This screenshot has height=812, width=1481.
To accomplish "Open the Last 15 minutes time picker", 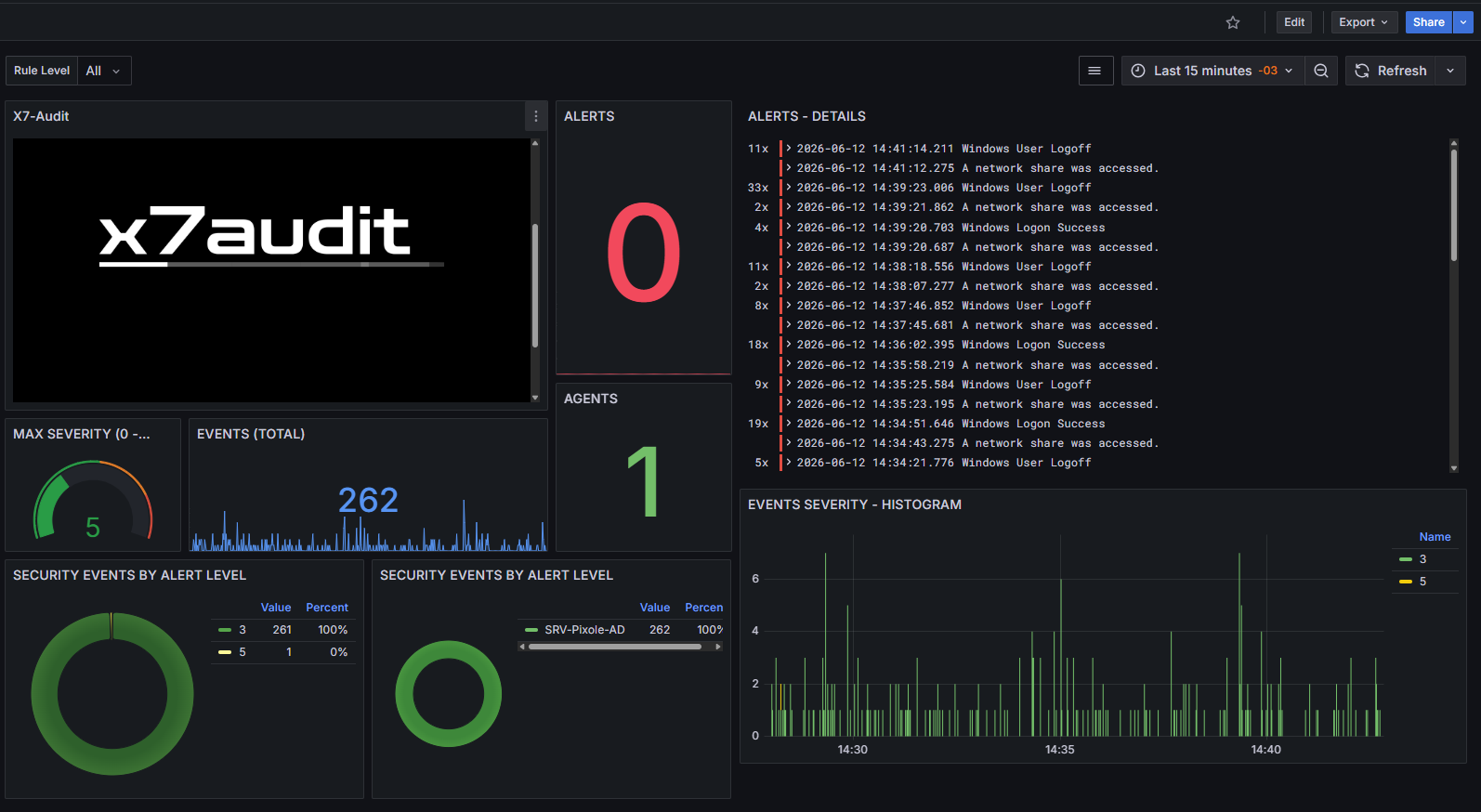I will pyautogui.click(x=1212, y=71).
